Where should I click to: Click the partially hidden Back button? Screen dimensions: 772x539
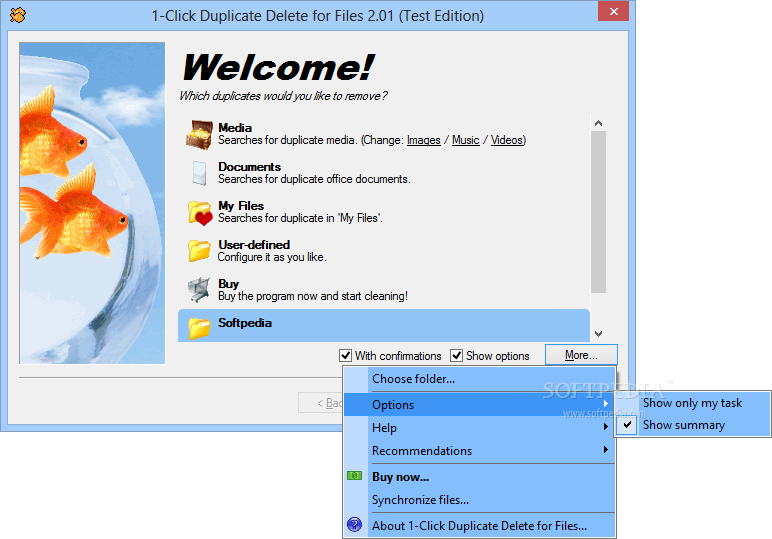coord(321,403)
